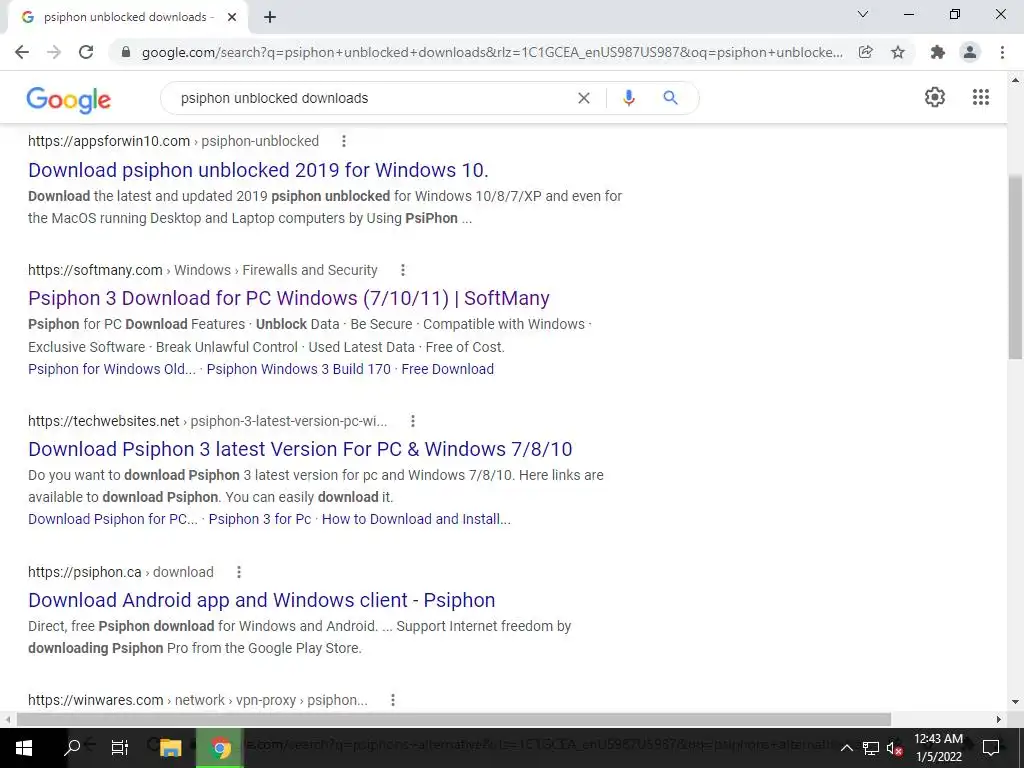The height and width of the screenshot is (768, 1024).
Task: Submit search with magnifier icon
Action: (x=670, y=98)
